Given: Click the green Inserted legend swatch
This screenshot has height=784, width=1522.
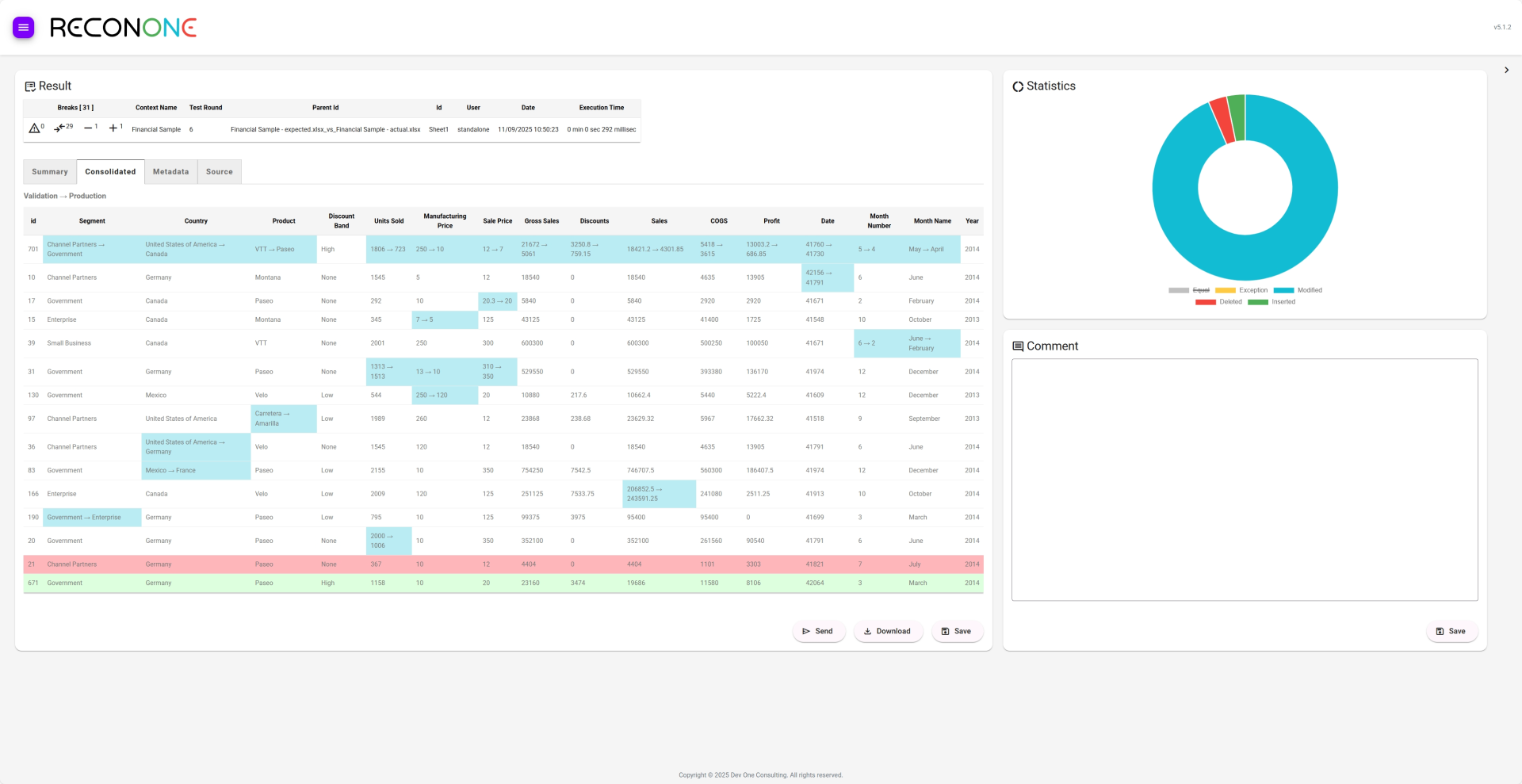Looking at the screenshot, I should 1258,302.
